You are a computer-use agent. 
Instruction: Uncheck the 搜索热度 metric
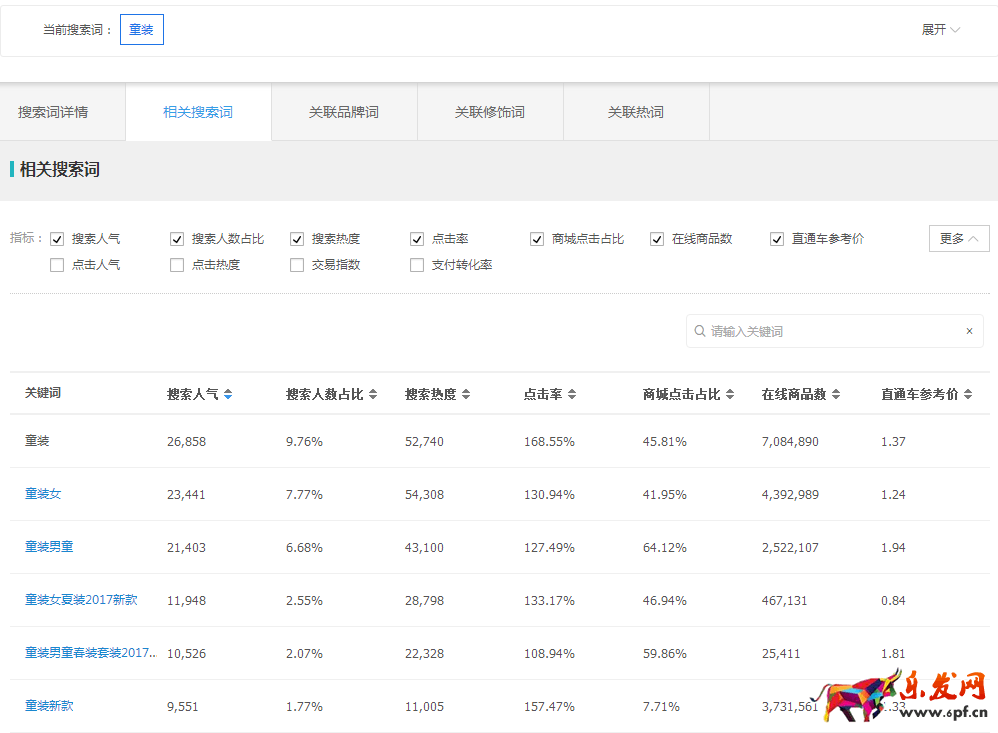click(296, 238)
